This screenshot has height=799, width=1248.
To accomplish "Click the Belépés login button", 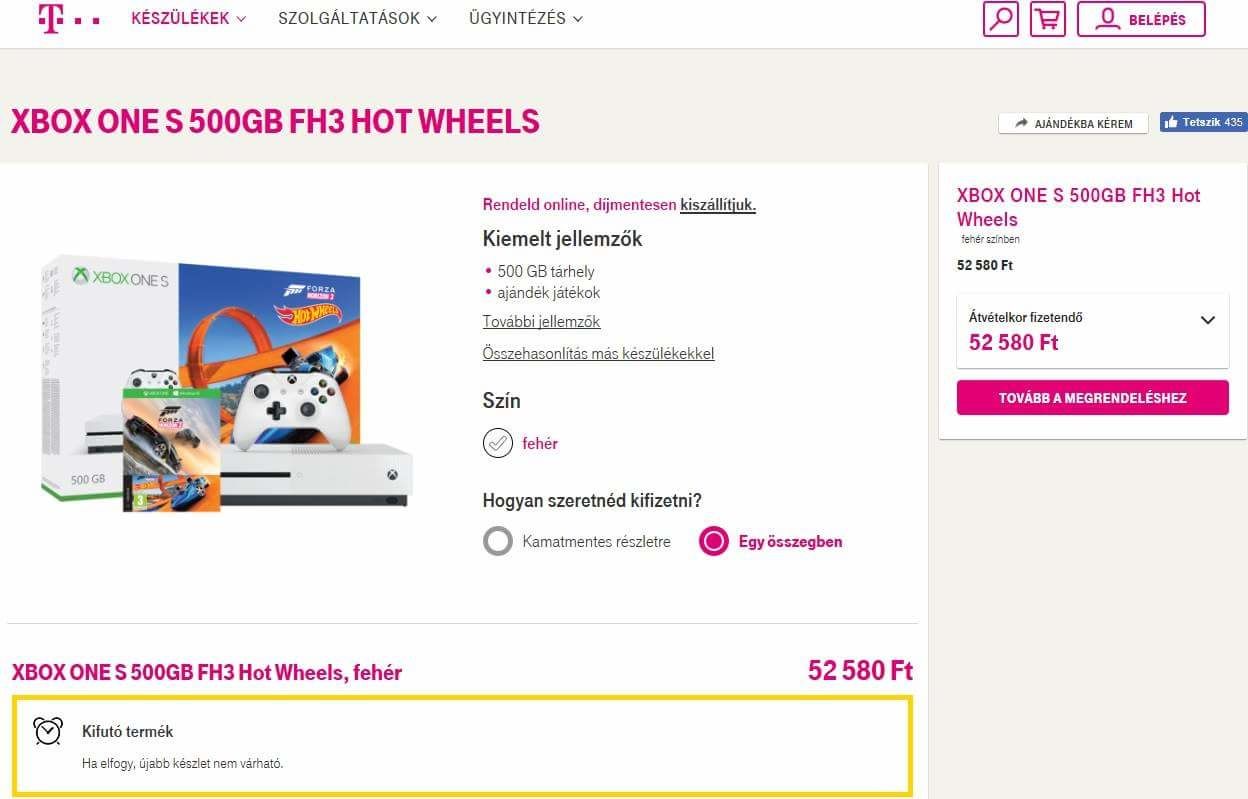I will coord(1141,19).
